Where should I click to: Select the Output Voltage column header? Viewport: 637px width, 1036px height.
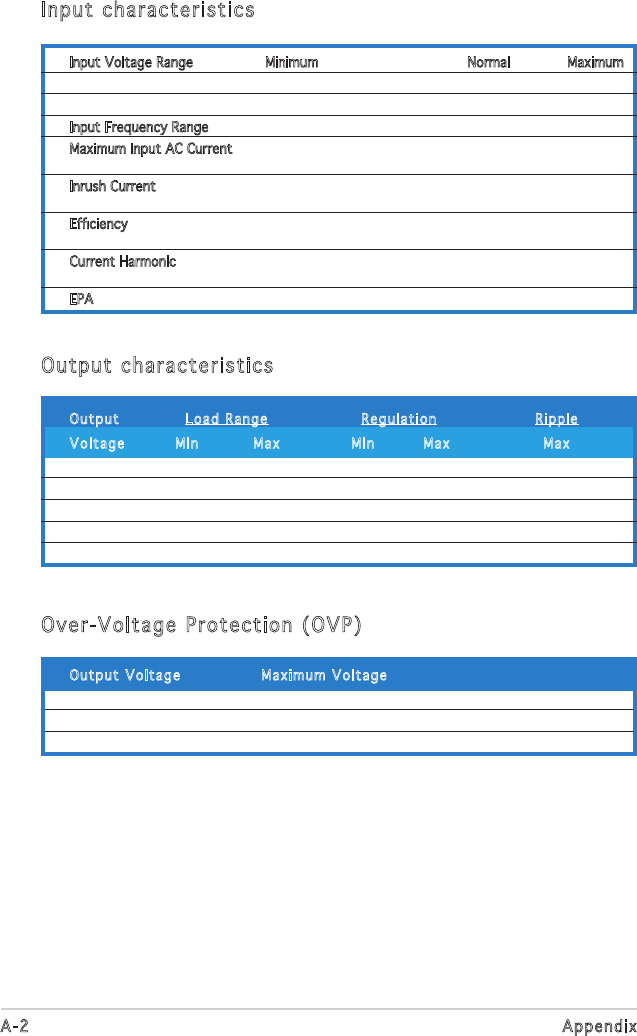point(125,676)
